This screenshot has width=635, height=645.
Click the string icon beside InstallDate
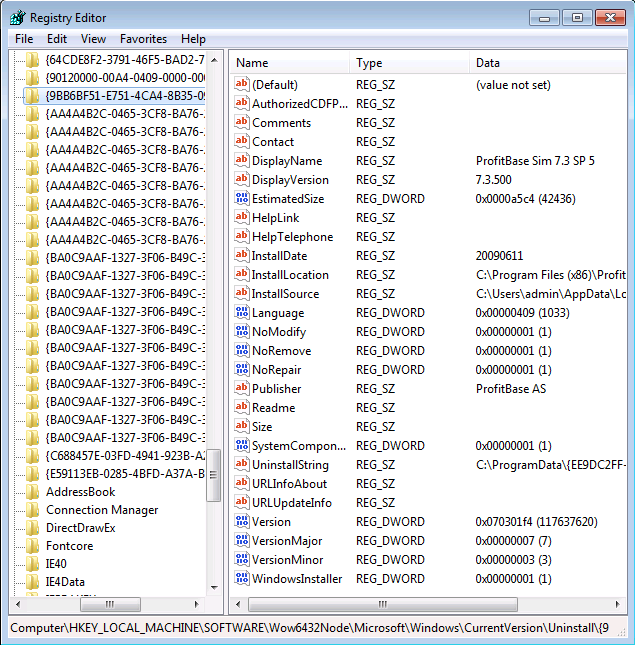[242, 255]
